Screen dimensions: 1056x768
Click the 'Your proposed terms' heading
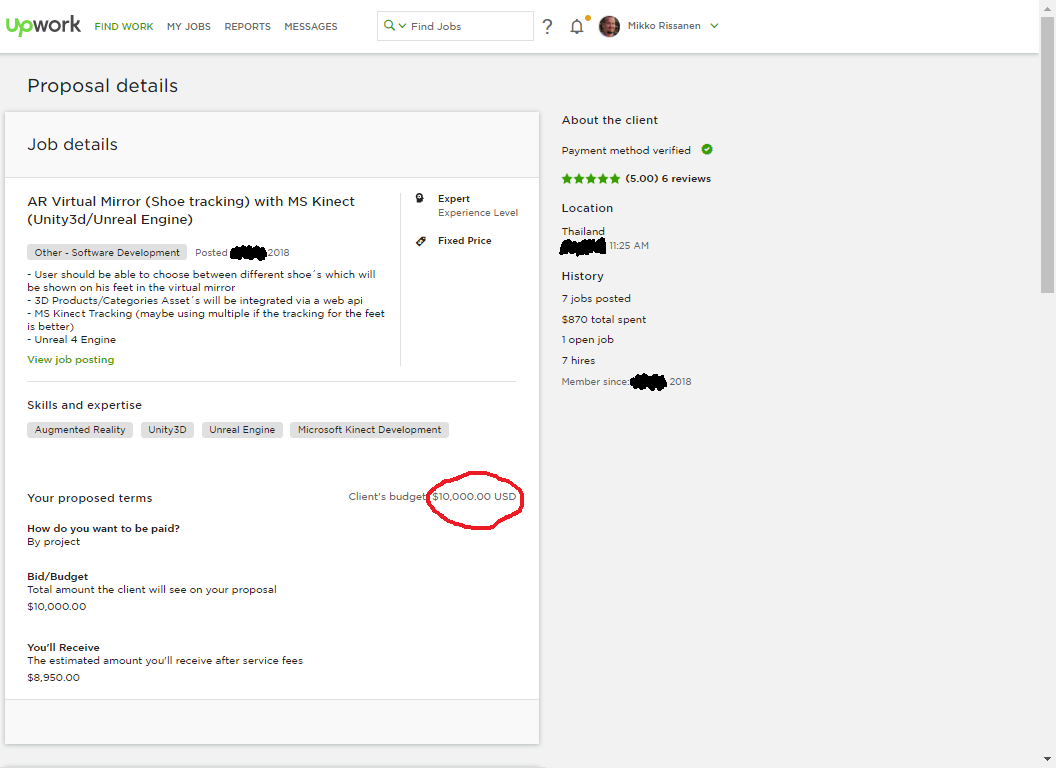coord(90,498)
